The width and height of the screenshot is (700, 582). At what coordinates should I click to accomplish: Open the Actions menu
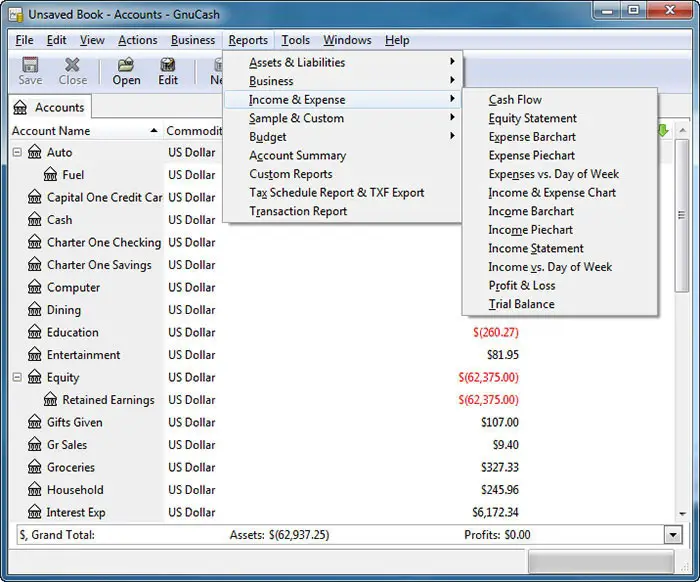coord(138,40)
